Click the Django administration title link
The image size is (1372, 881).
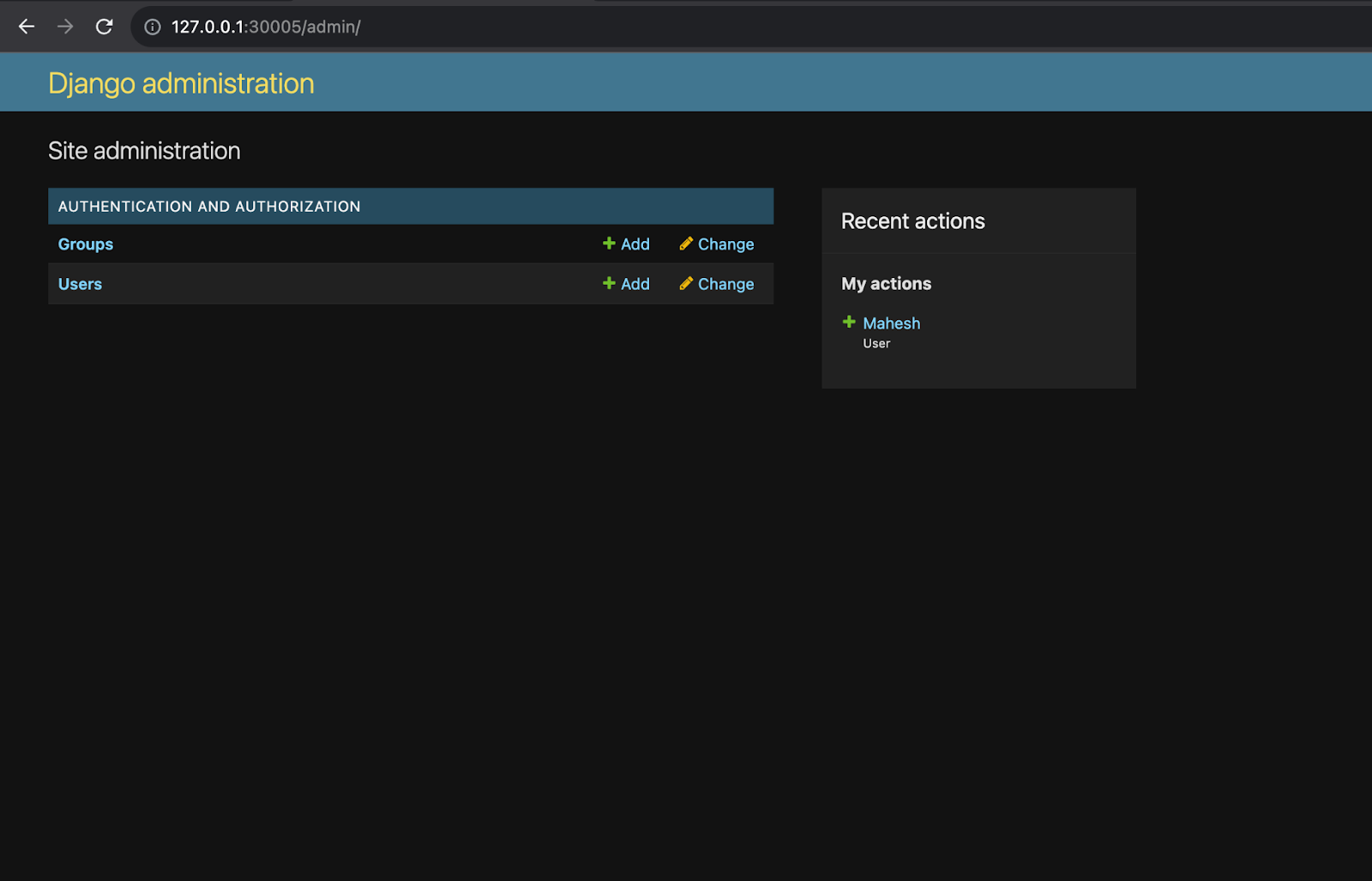(181, 83)
